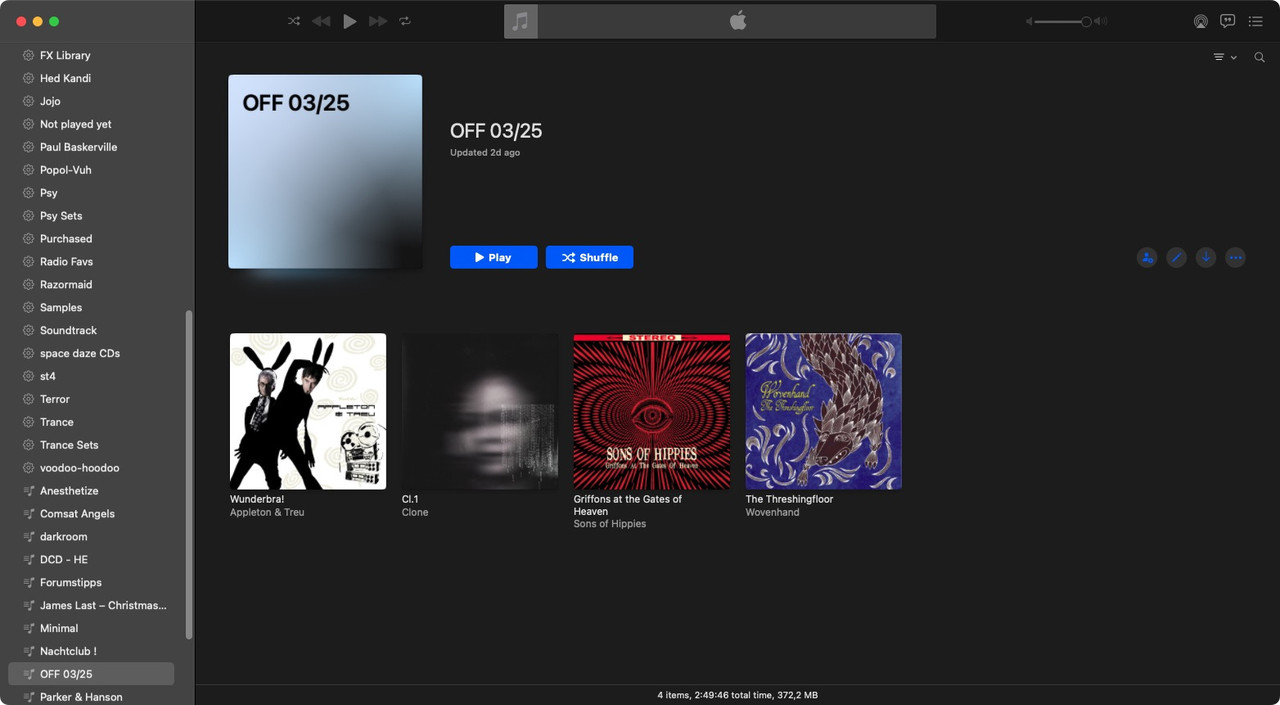Adjust the volume slider
The height and width of the screenshot is (705, 1280).
[1061, 21]
